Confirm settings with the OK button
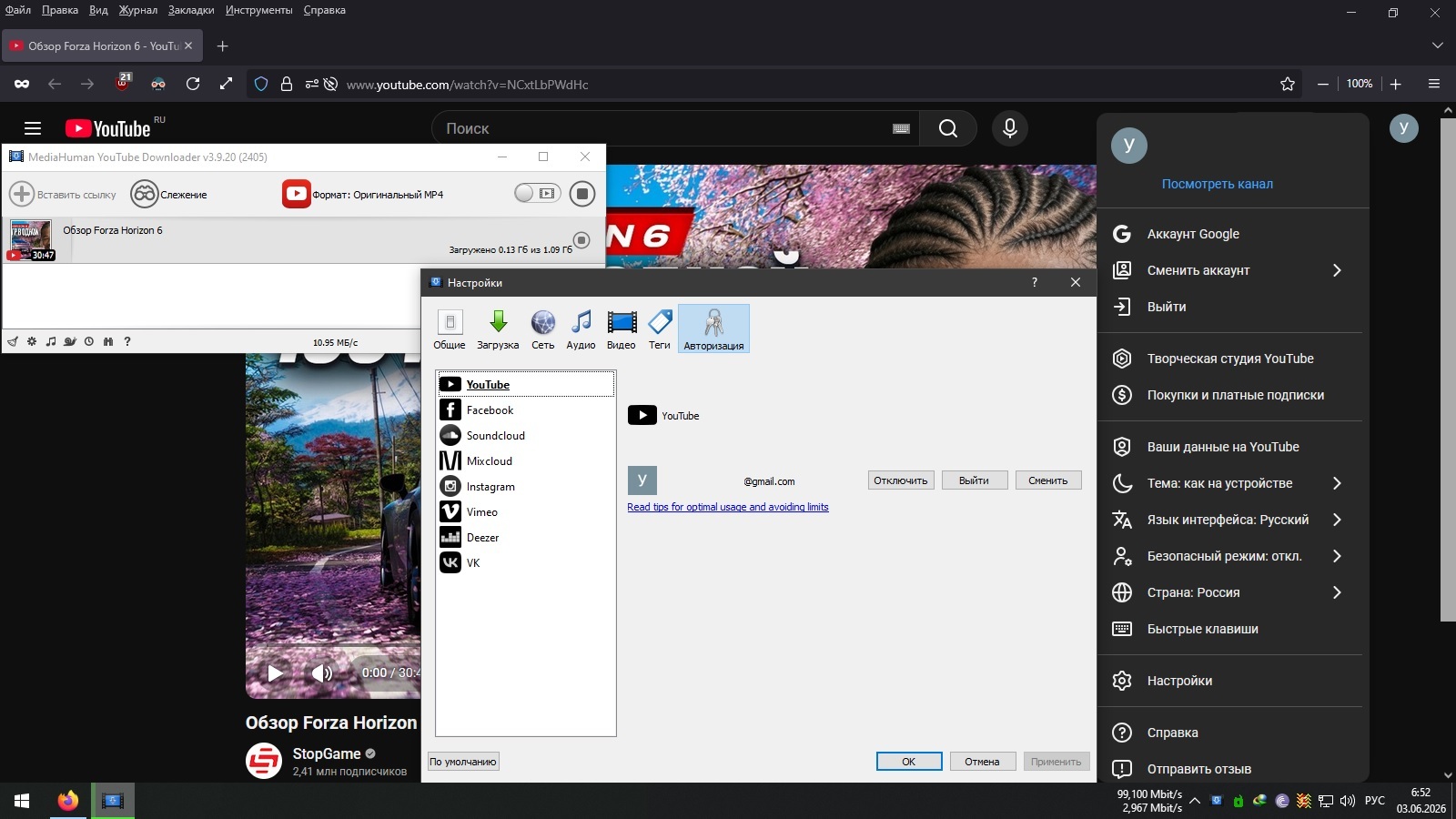The width and height of the screenshot is (1456, 819). (909, 762)
